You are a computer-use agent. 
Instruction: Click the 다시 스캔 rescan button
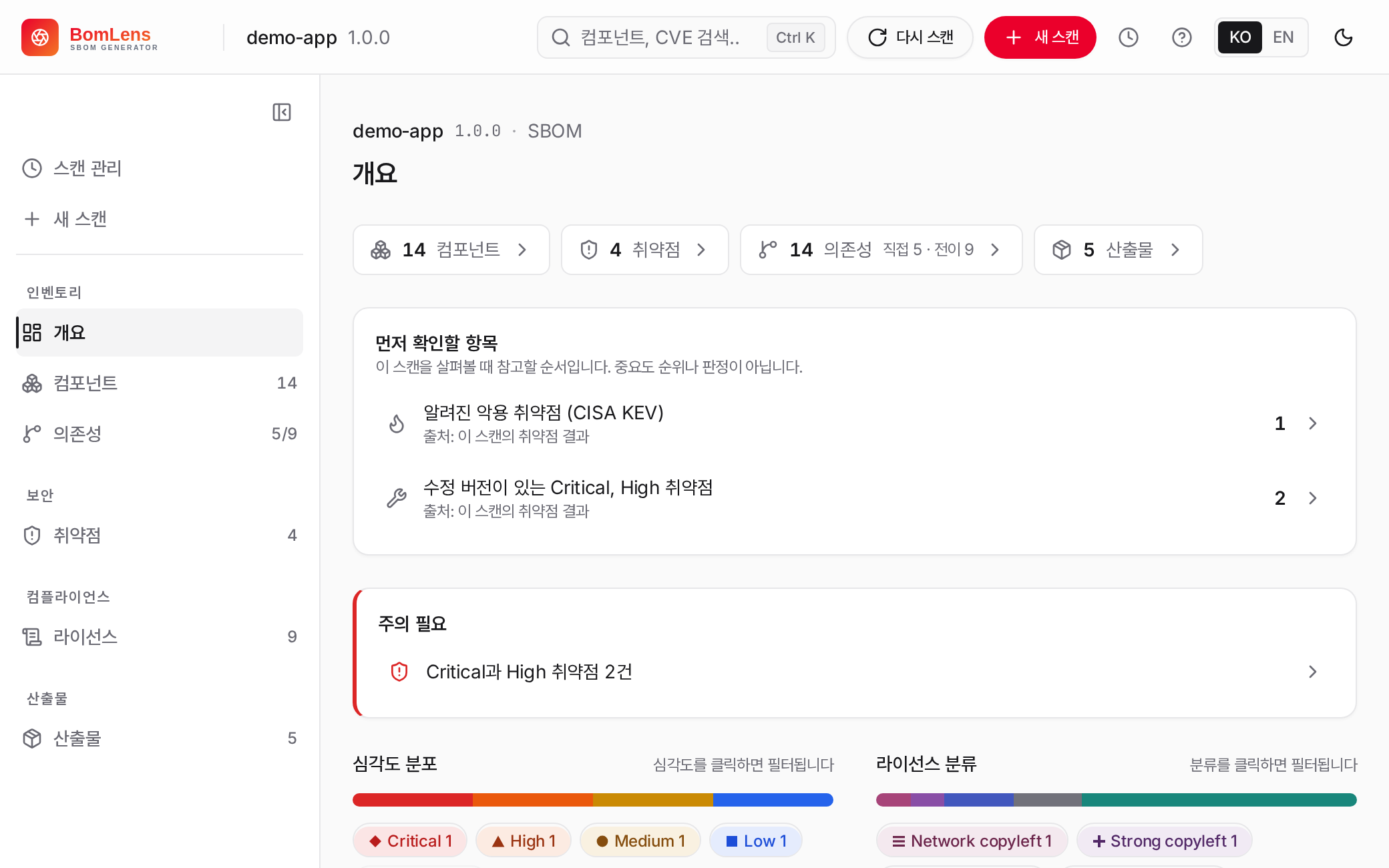pos(910,37)
